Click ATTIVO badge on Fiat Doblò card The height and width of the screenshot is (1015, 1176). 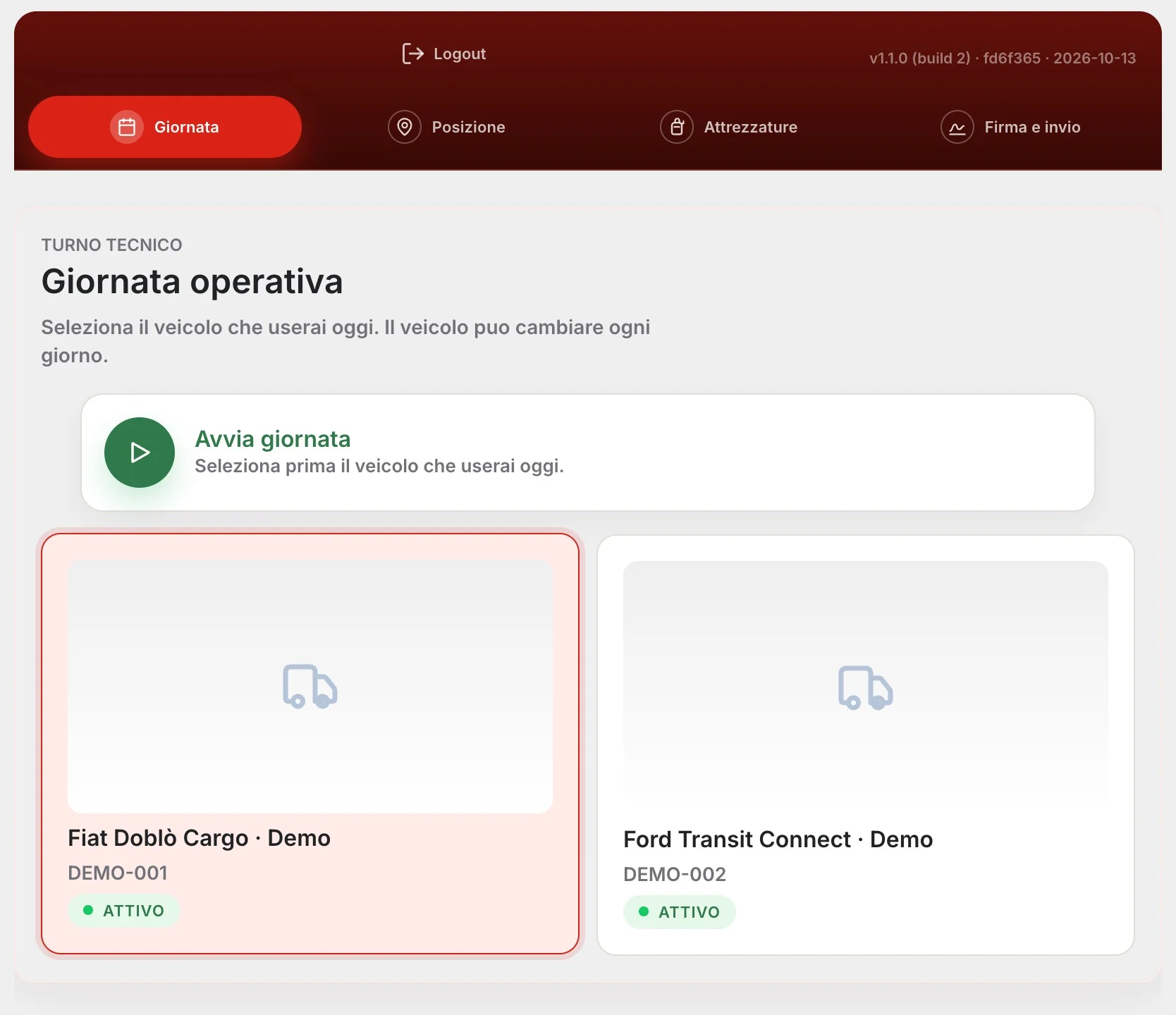coord(124,911)
